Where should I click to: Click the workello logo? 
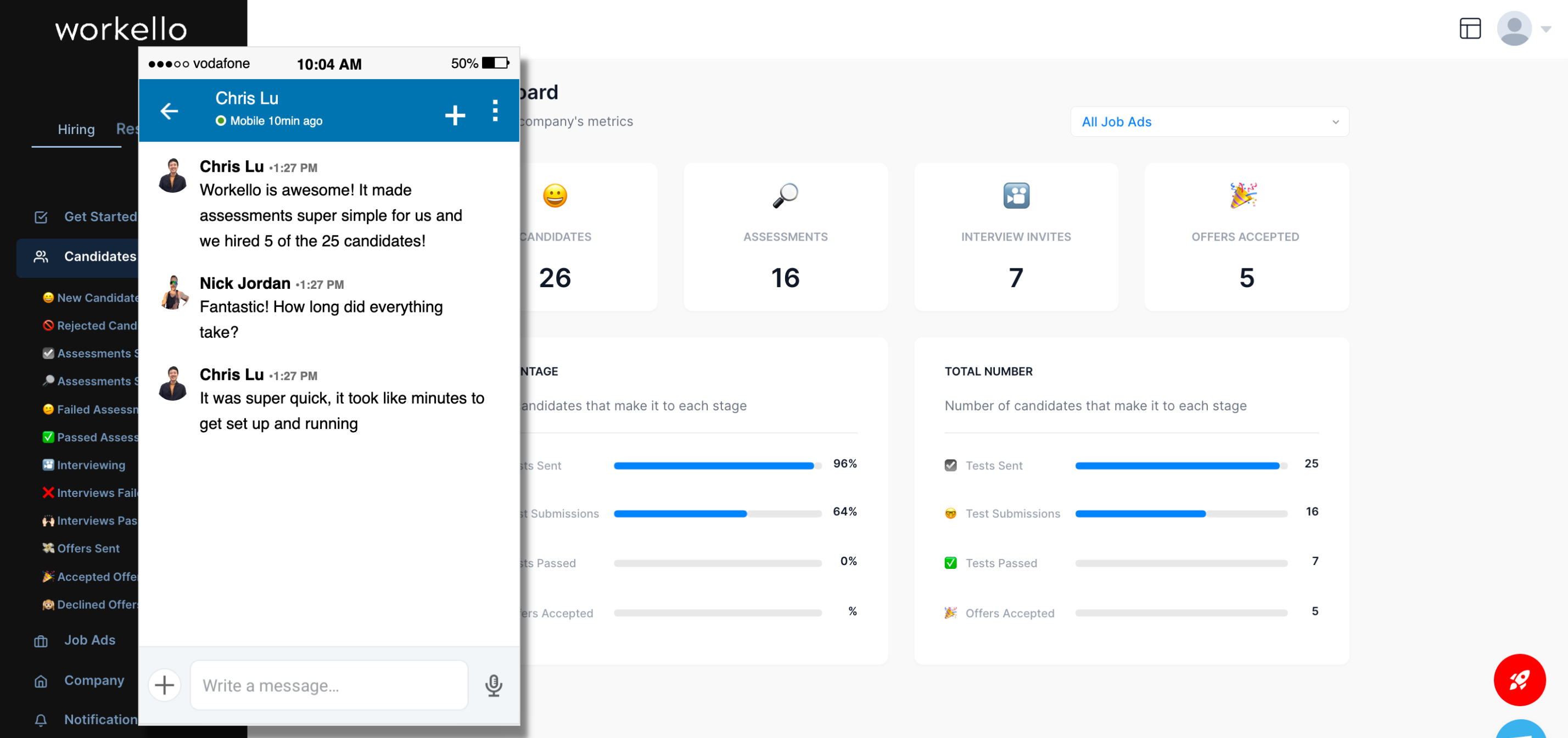121,29
